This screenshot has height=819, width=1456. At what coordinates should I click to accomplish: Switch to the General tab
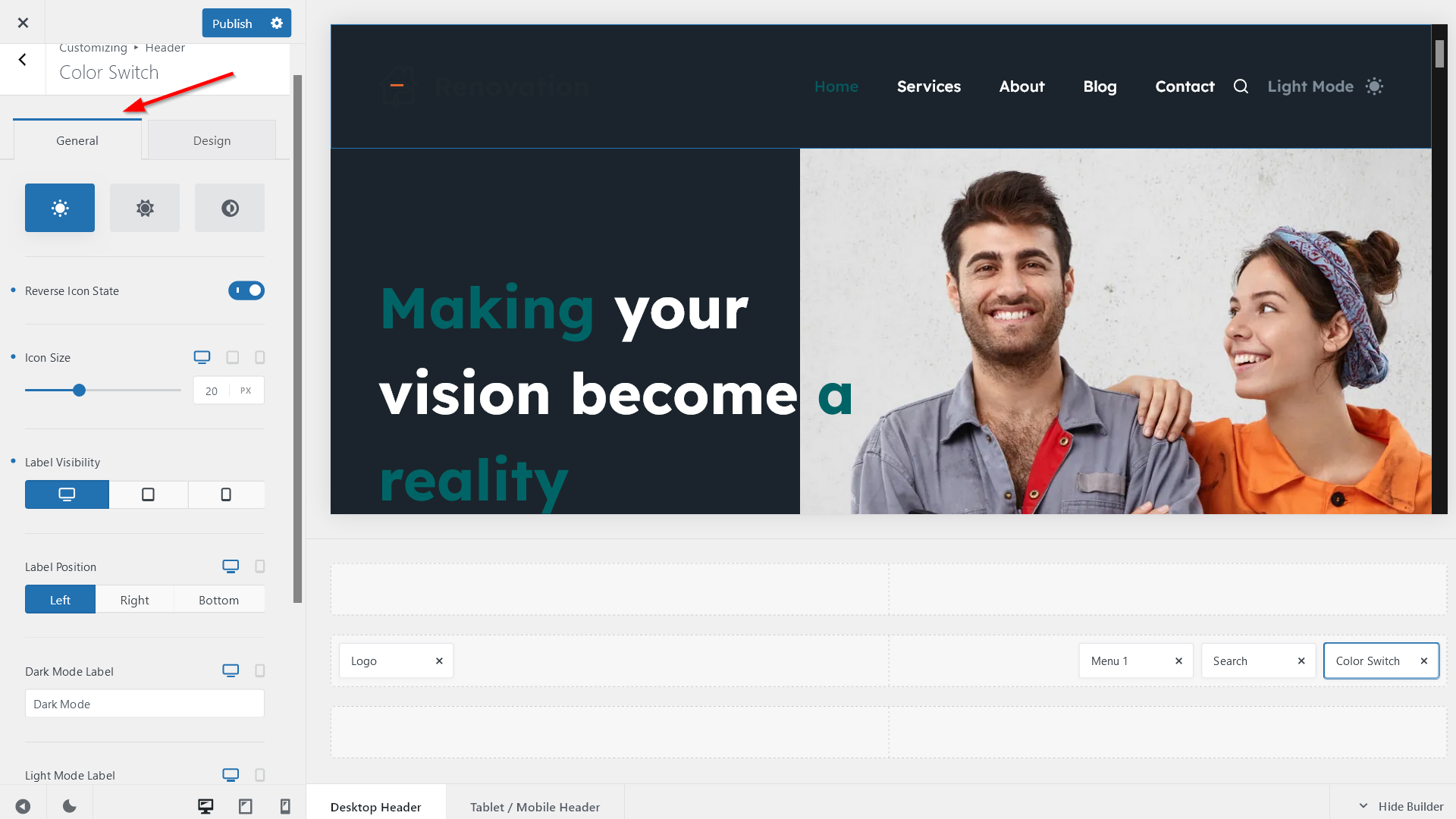(77, 140)
